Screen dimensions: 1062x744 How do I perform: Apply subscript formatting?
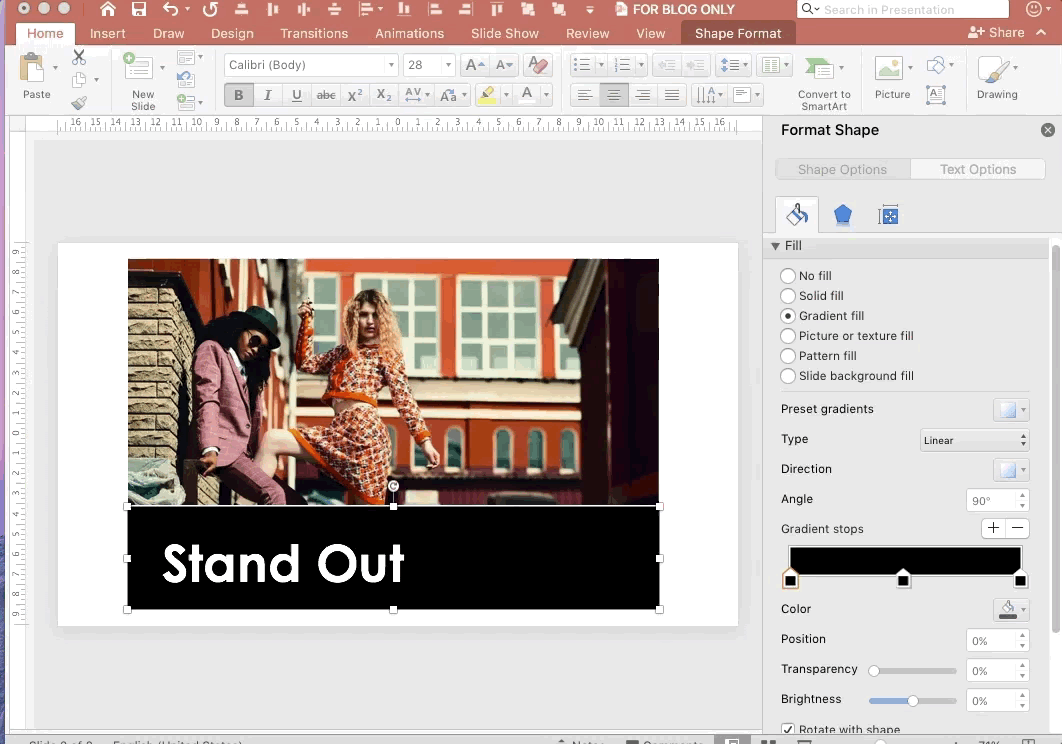click(x=384, y=95)
